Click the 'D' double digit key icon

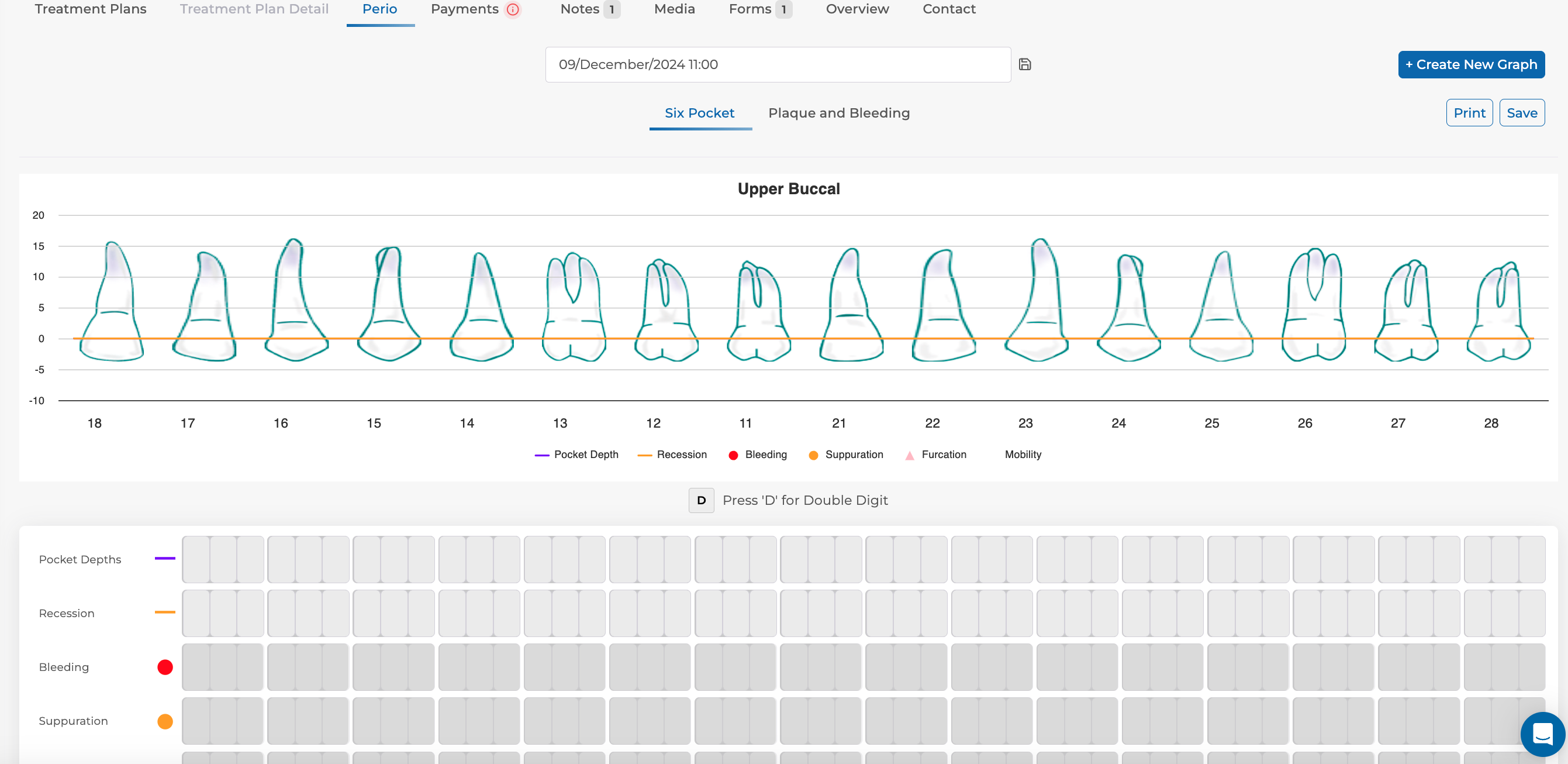[x=700, y=500]
